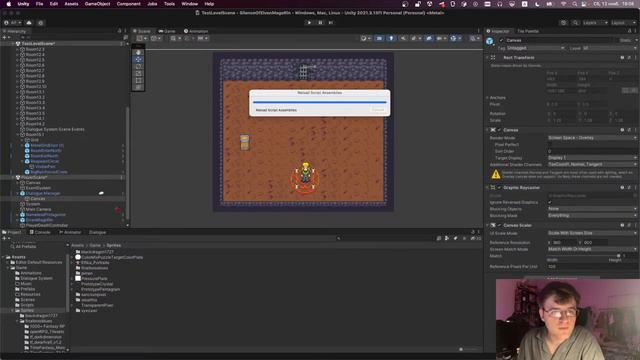The height and width of the screenshot is (360, 640).
Task: Collapse the PlayerScene foldout in Hierarchy
Action: 13,178
